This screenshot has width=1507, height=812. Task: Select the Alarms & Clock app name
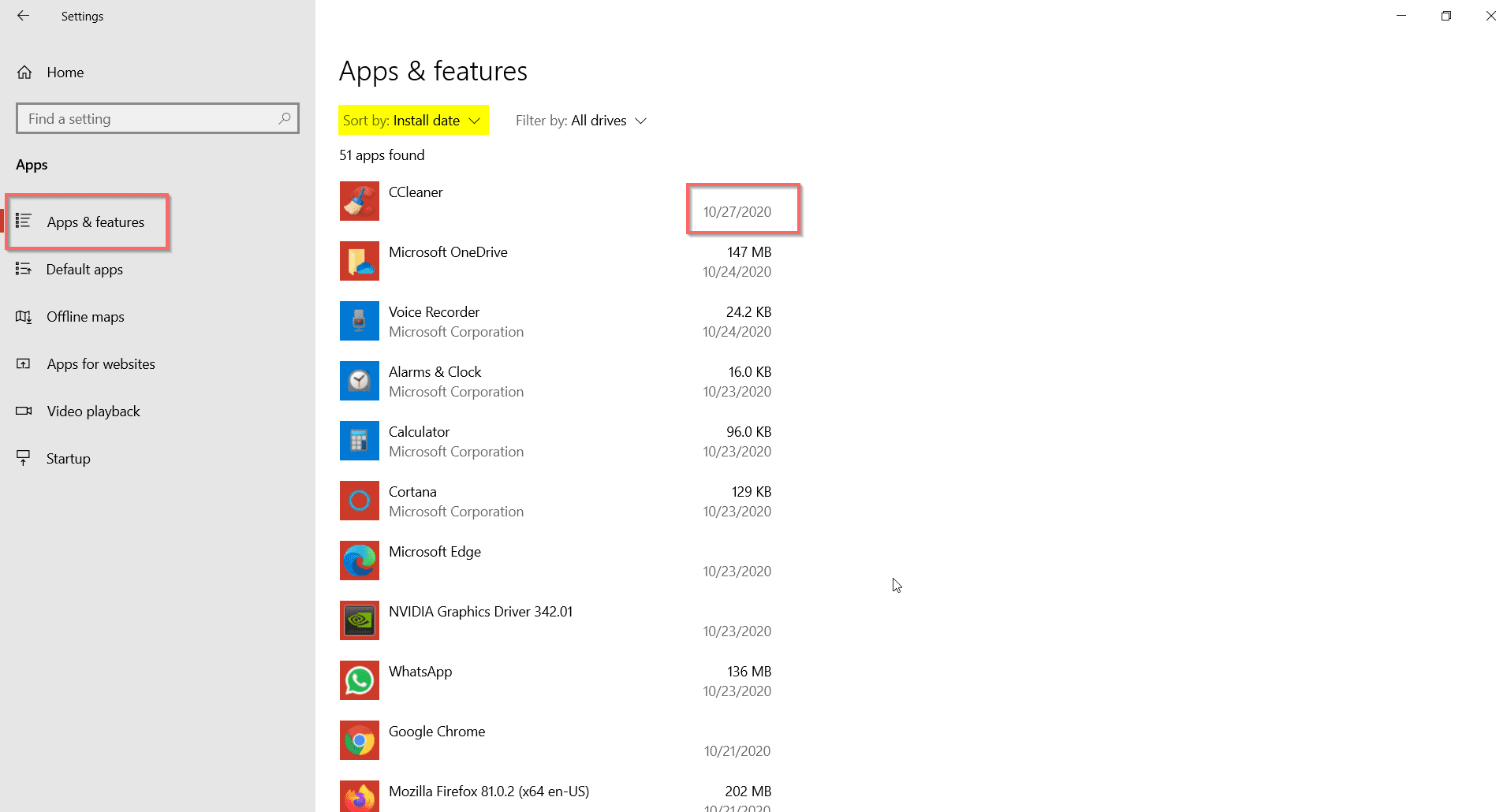[x=435, y=372]
